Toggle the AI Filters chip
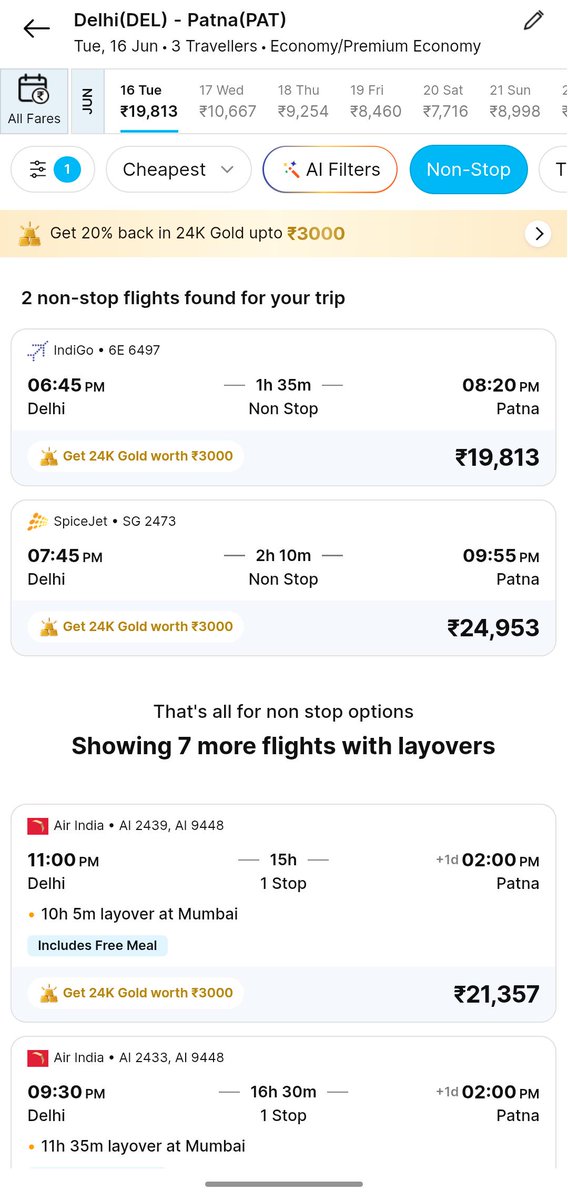The width and height of the screenshot is (568, 1200). 330,170
